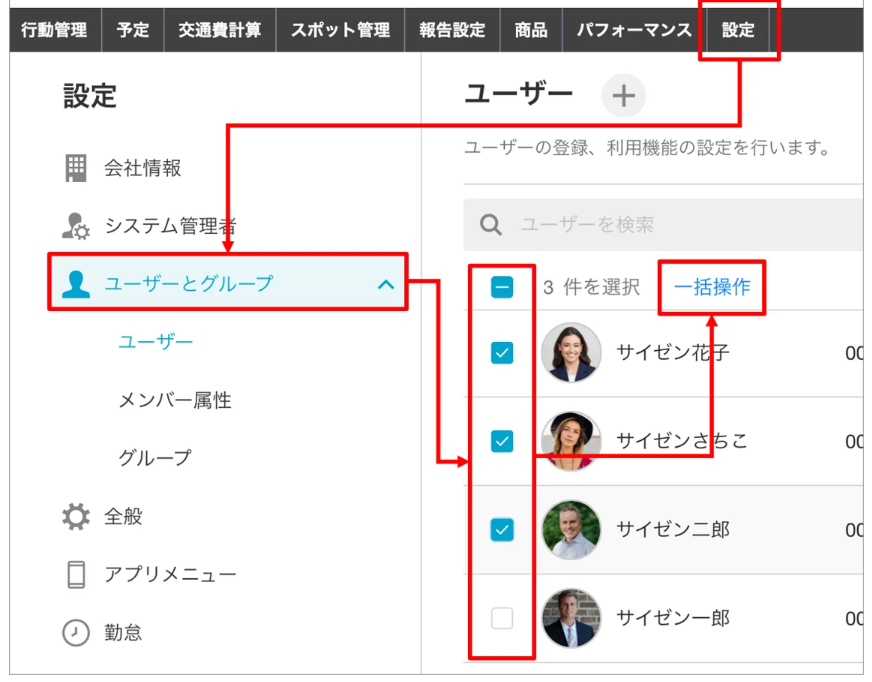Click the 勤怠 clock icon
This screenshot has height=682, width=872.
[x=76, y=632]
